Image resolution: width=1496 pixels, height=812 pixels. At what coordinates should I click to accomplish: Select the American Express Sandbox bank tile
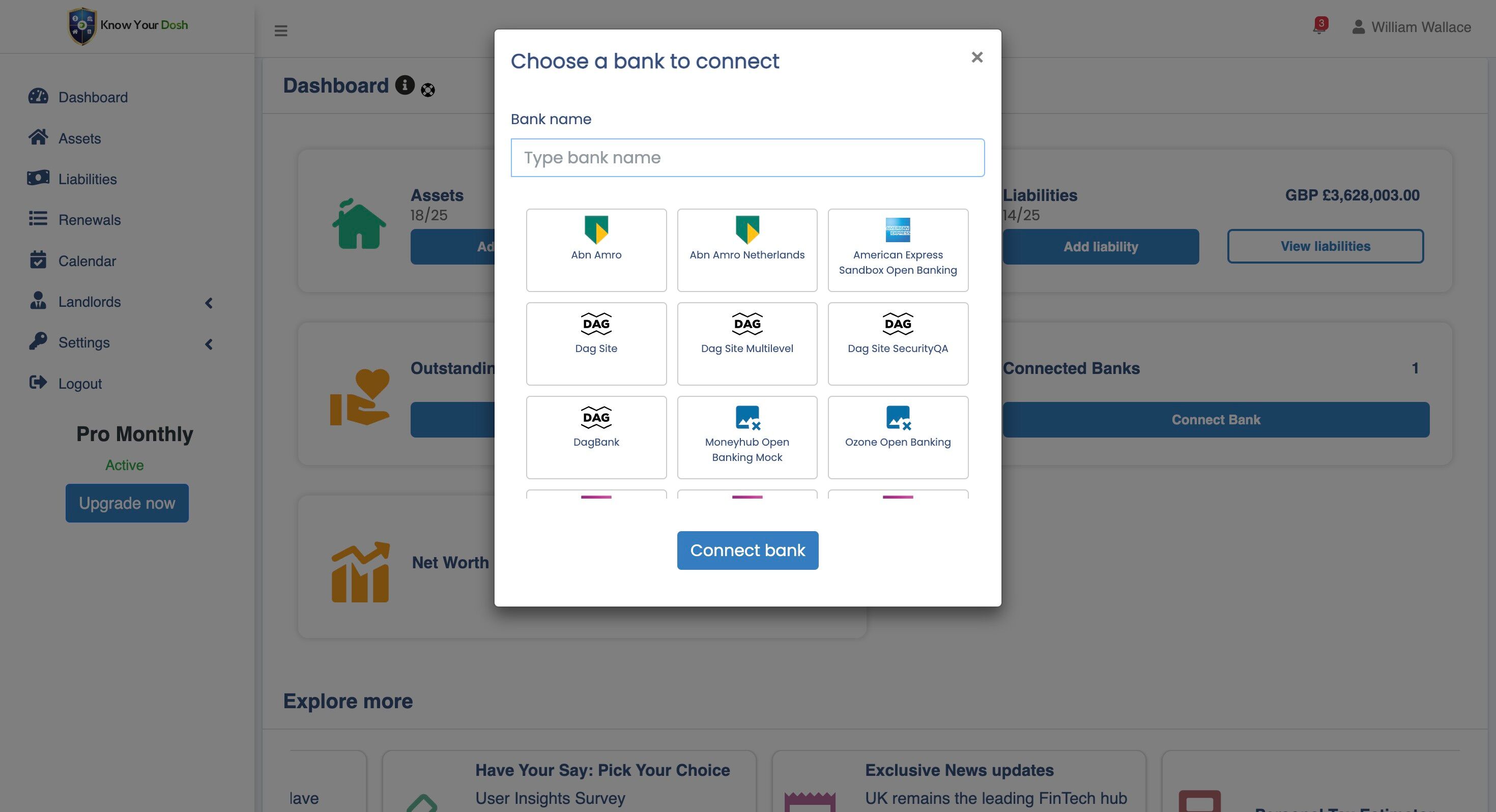[897, 250]
